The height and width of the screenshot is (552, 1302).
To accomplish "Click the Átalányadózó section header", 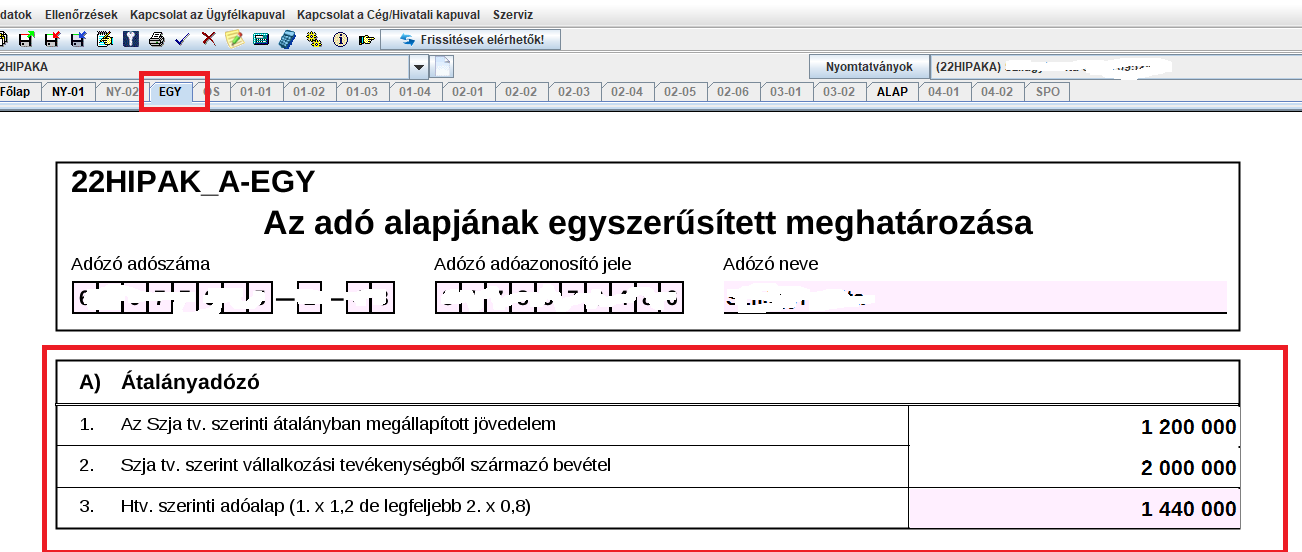I will pyautogui.click(x=648, y=382).
